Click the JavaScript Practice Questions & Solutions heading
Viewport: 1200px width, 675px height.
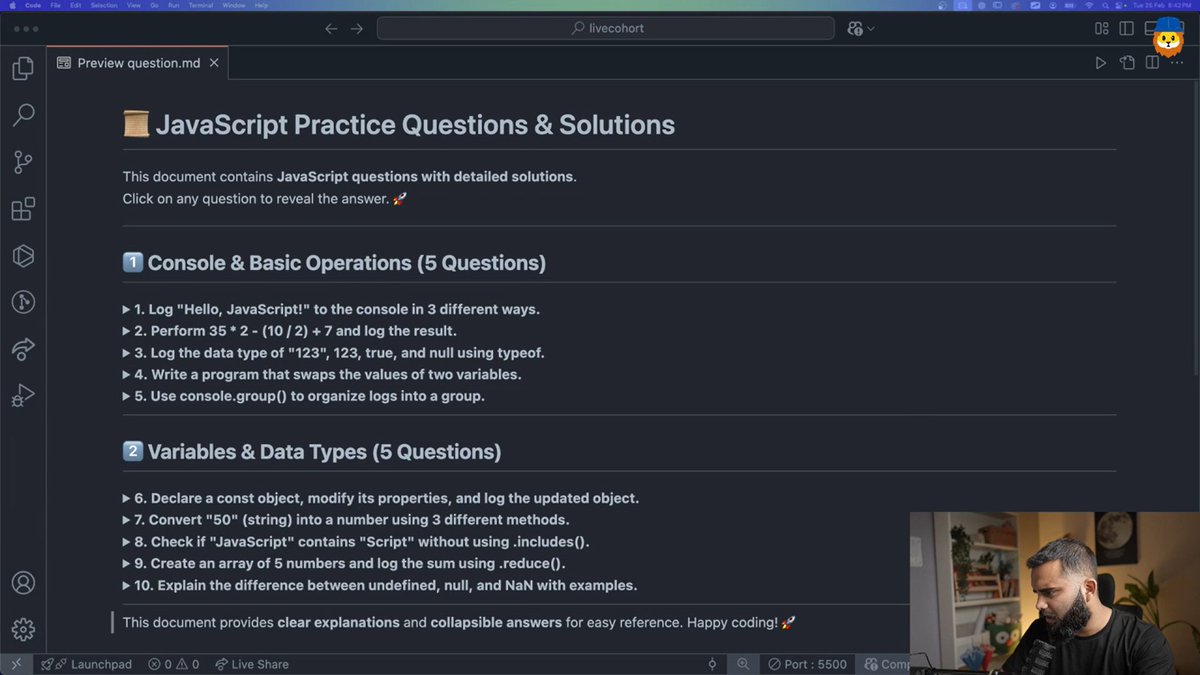point(398,125)
